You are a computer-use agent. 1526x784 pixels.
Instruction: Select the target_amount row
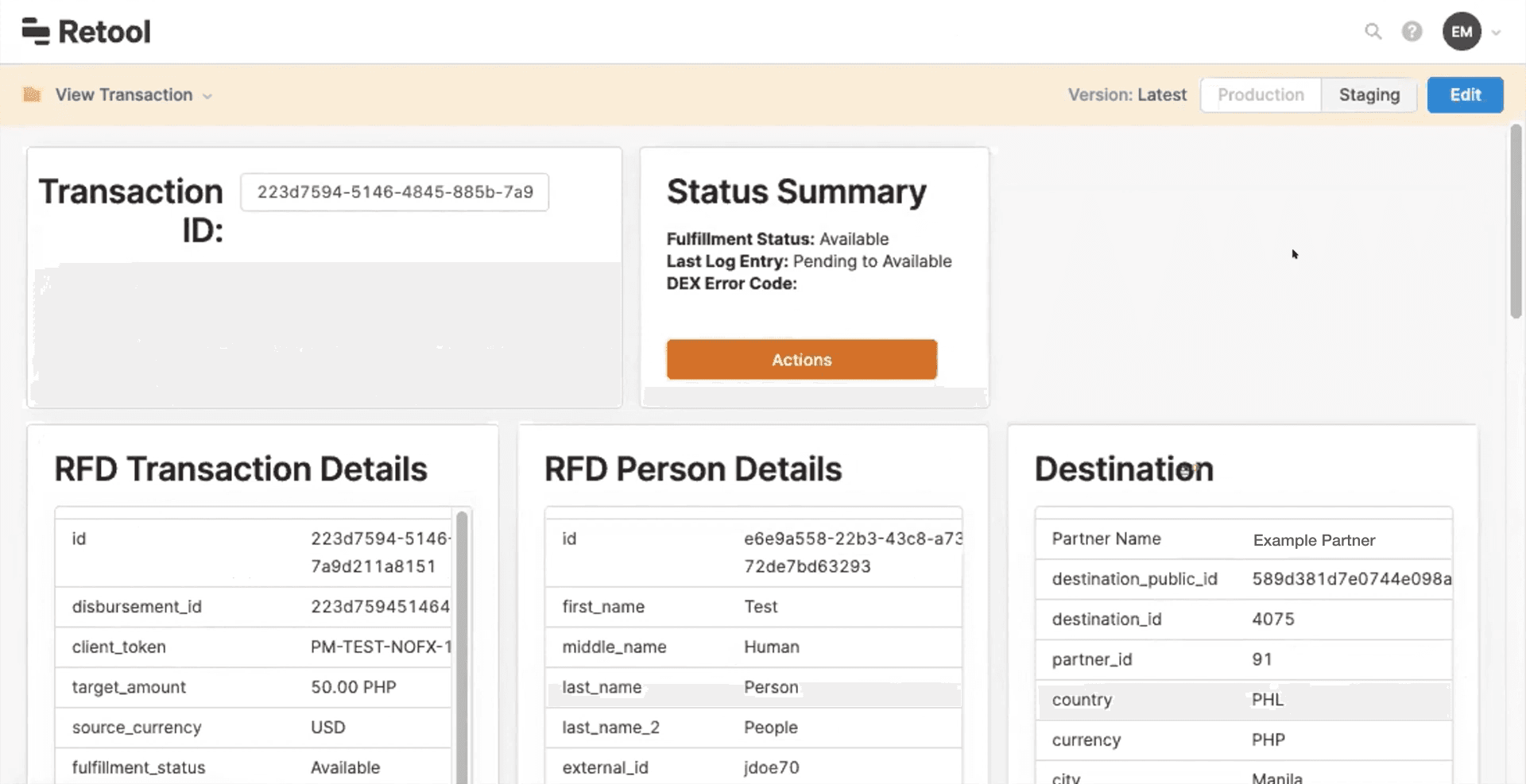pyautogui.click(x=253, y=687)
